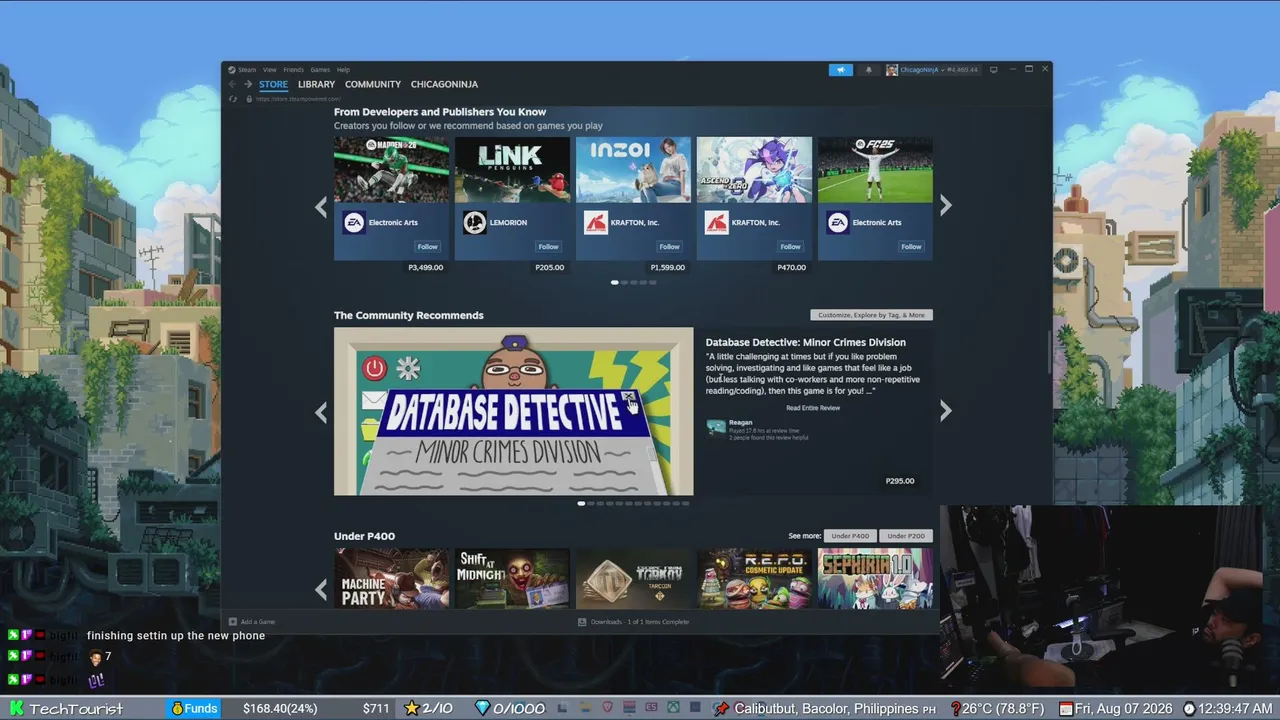The image size is (1280, 720).
Task: Go back with the Steam back arrow
Action: (x=232, y=84)
